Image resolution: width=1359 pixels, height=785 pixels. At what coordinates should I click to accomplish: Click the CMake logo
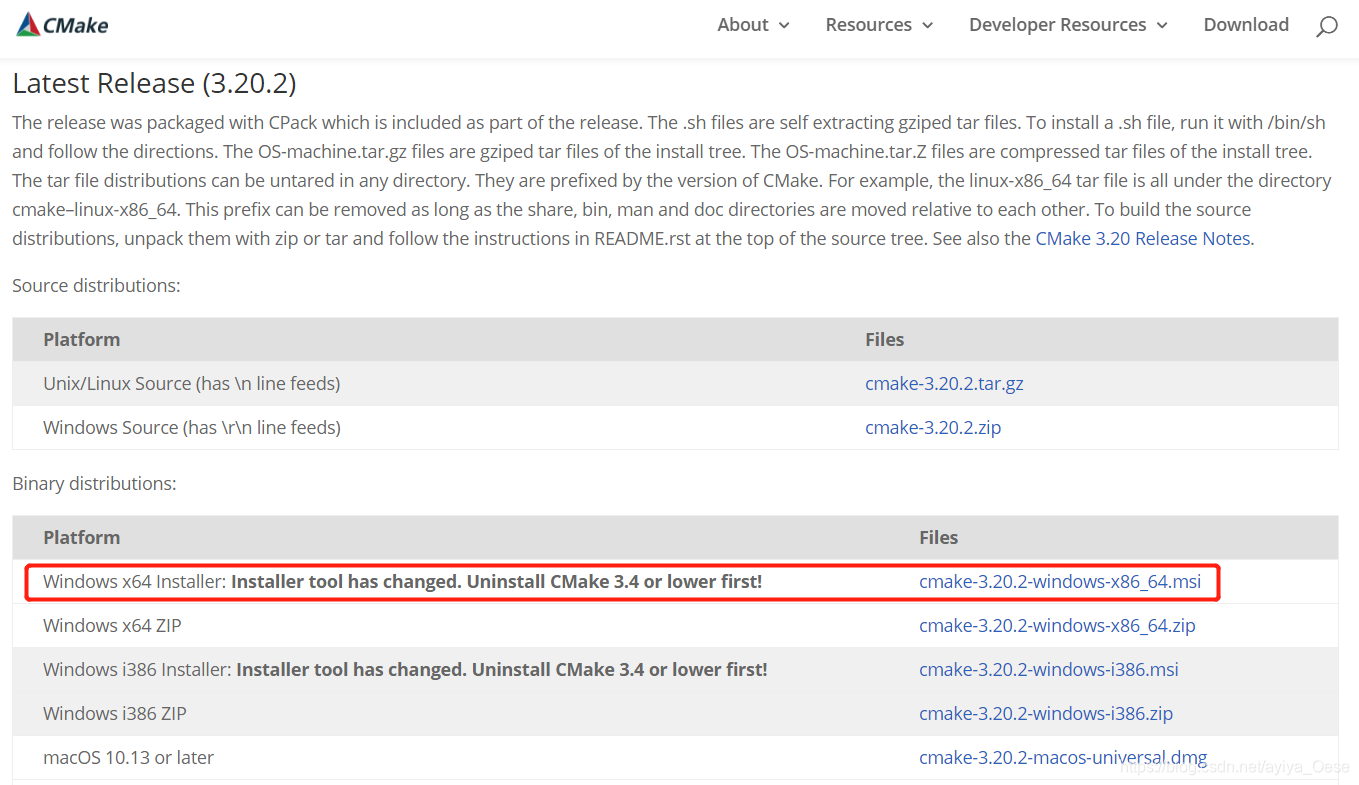click(62, 25)
